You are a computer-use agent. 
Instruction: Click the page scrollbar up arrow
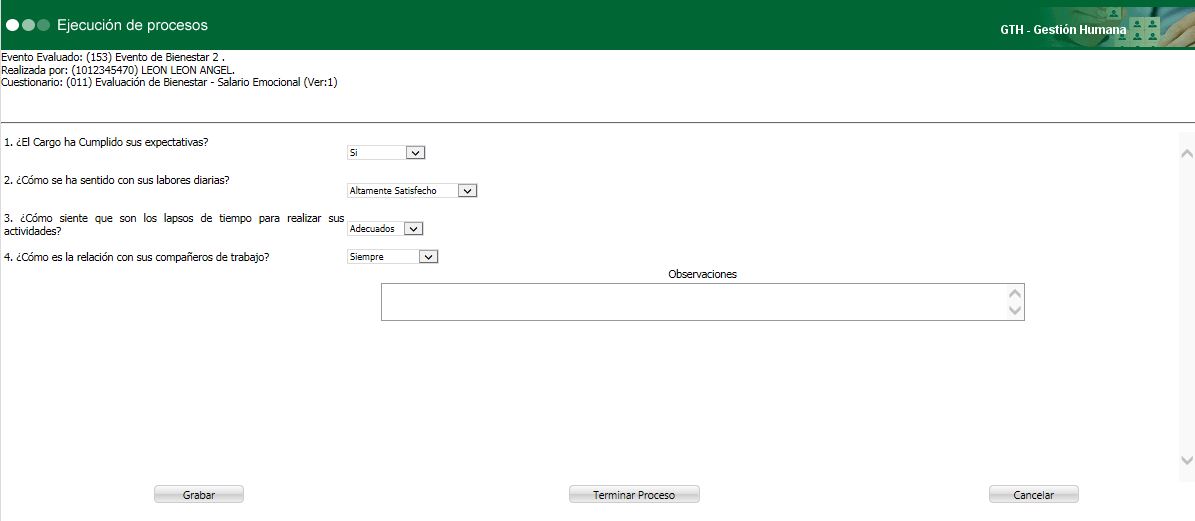(1186, 154)
